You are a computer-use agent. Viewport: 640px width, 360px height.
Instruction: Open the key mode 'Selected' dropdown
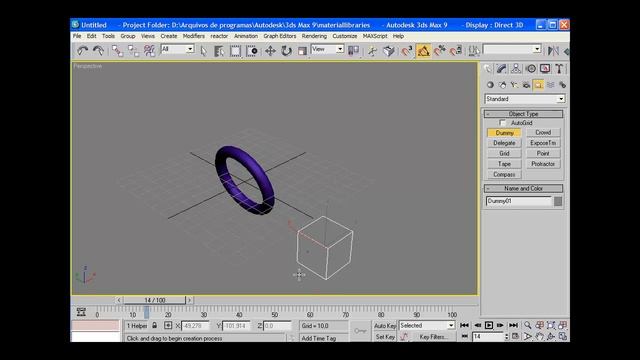coord(427,325)
